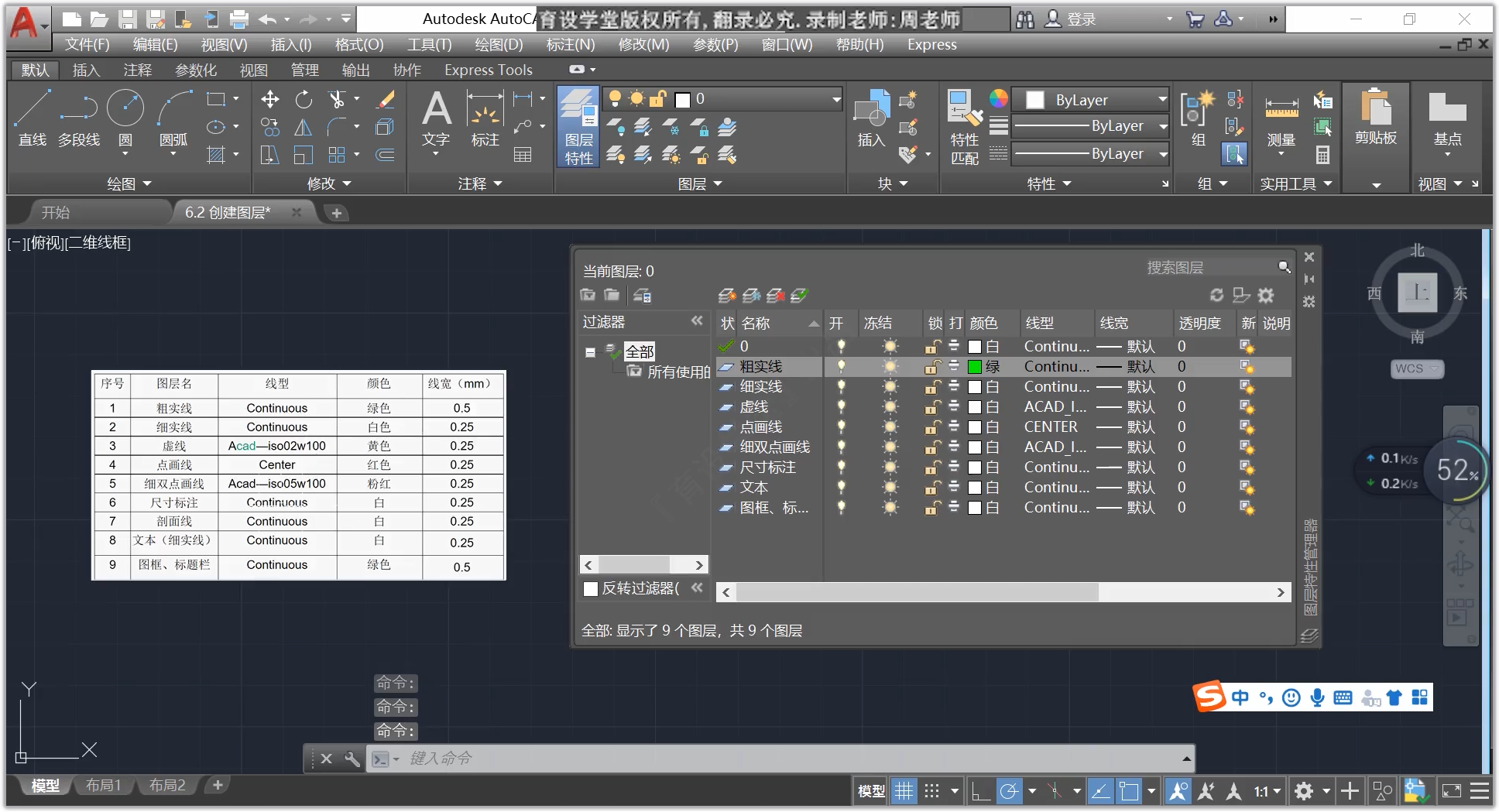The image size is (1499, 812).
Task: Switch to the 布局1 layout tab
Action: [x=104, y=785]
